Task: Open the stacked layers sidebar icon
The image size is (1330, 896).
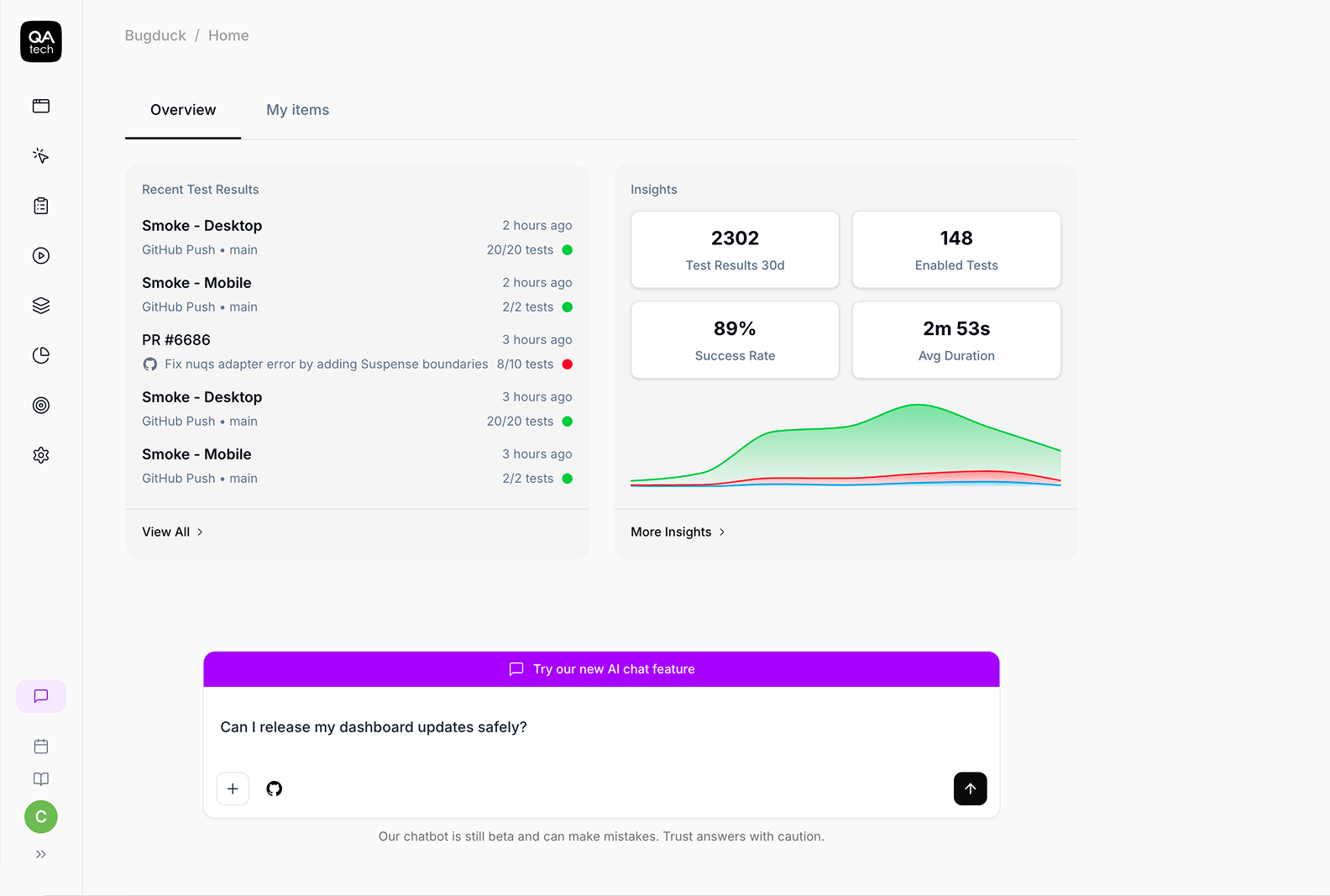Action: 41,306
